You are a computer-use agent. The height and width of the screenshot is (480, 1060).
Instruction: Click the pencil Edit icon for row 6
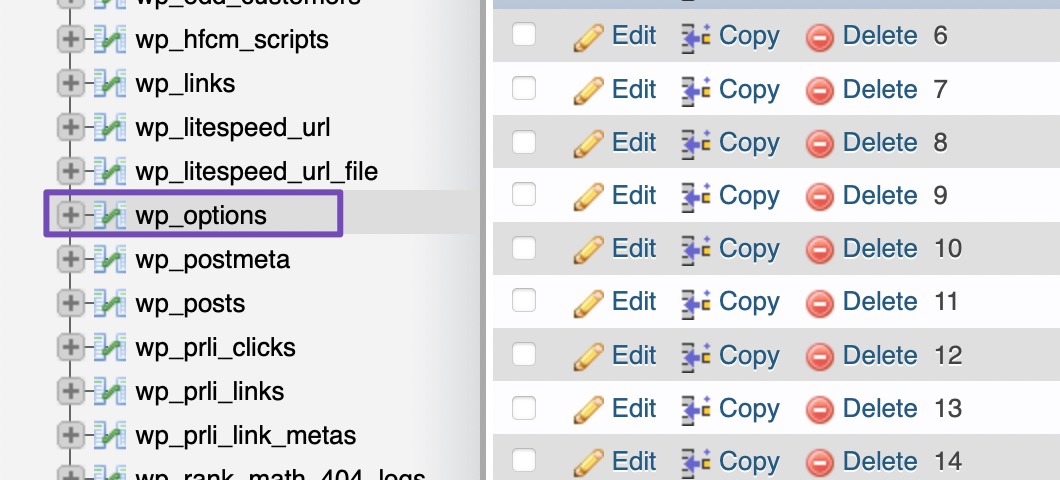[588, 38]
